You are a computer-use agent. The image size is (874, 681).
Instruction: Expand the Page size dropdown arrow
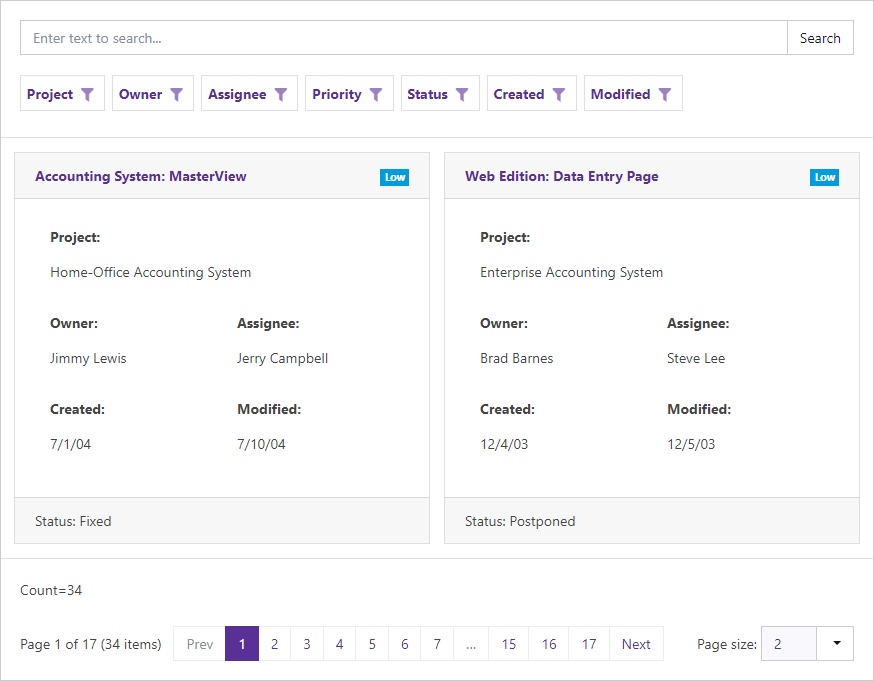click(835, 644)
